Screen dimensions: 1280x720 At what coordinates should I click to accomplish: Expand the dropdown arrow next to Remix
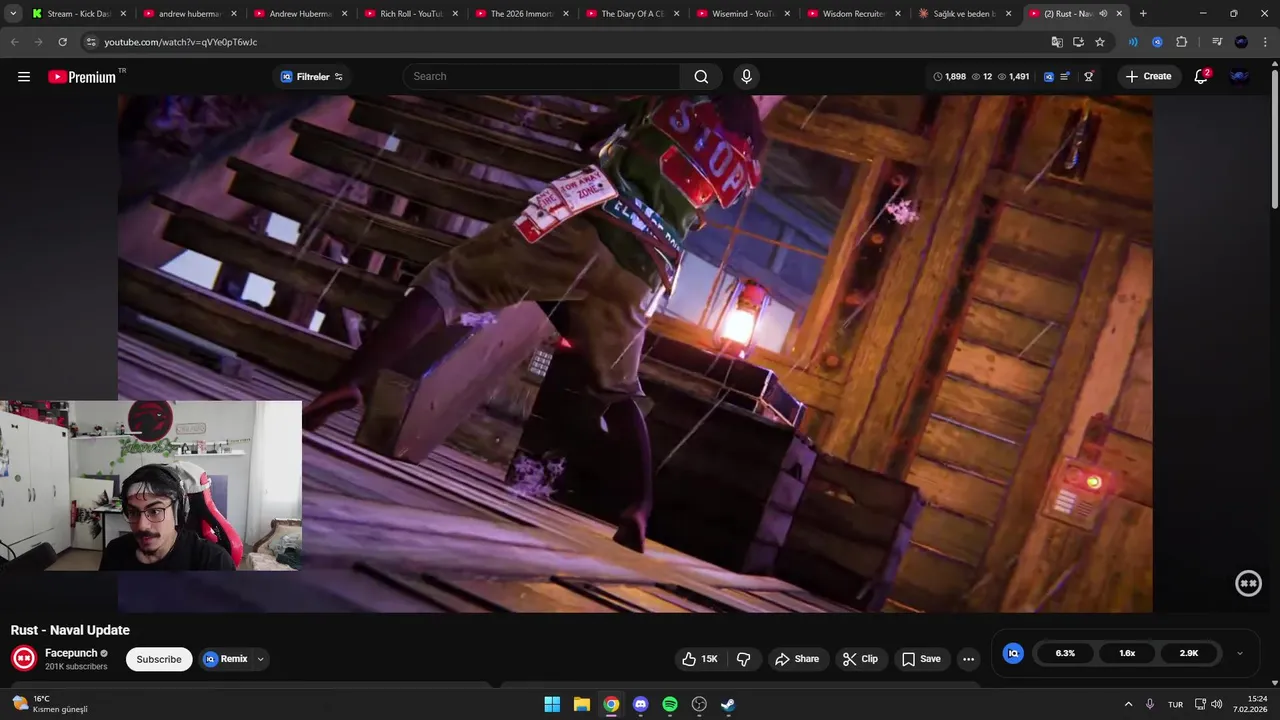click(x=261, y=659)
